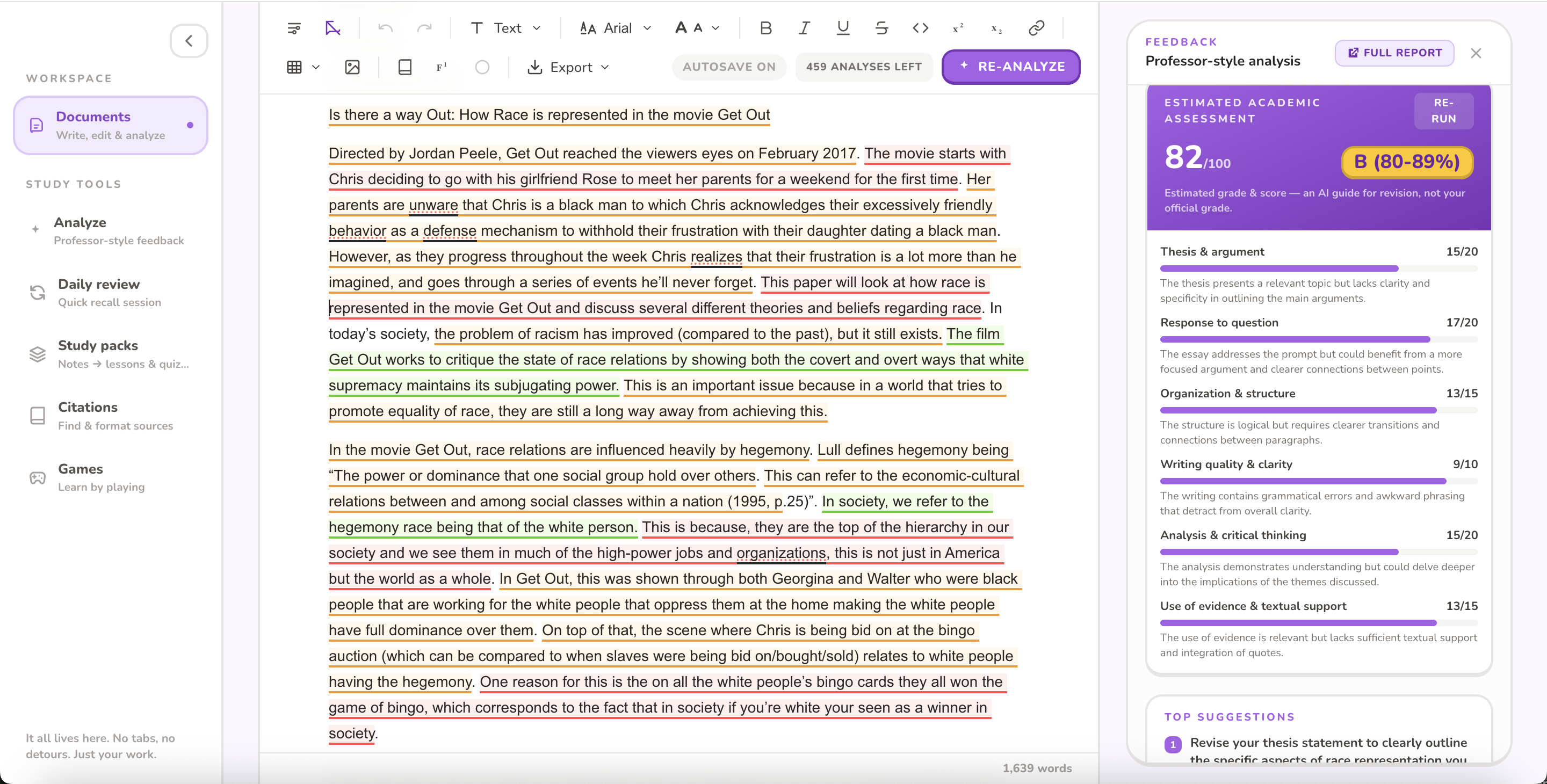
Task: Insert a footnote with F1 icon
Action: 442,67
